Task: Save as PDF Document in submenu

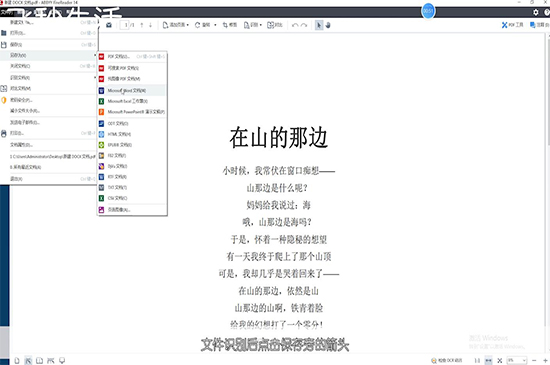Action: 132,56
